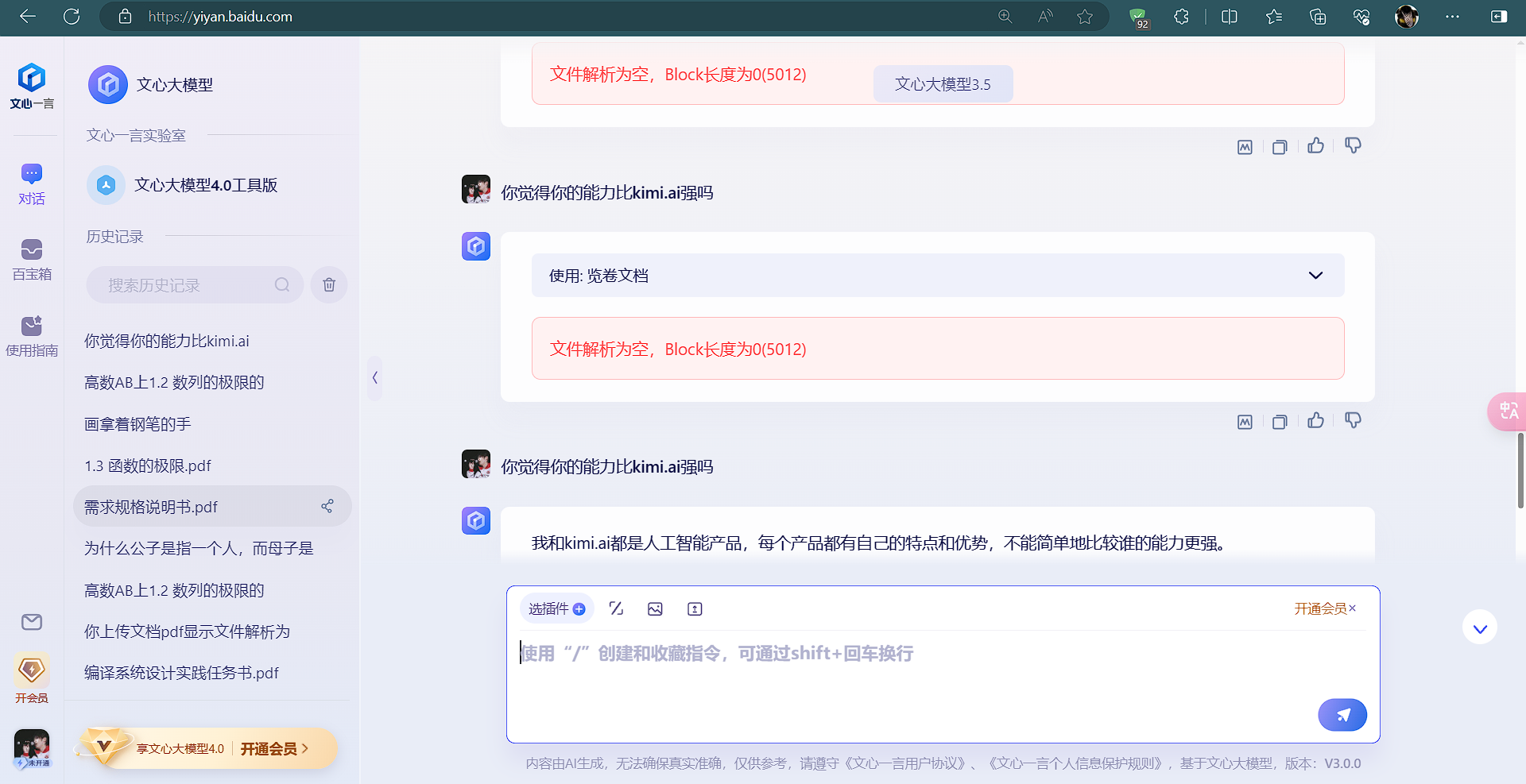Go back using the browser back arrow
Image resolution: width=1526 pixels, height=784 pixels.
coord(28,17)
